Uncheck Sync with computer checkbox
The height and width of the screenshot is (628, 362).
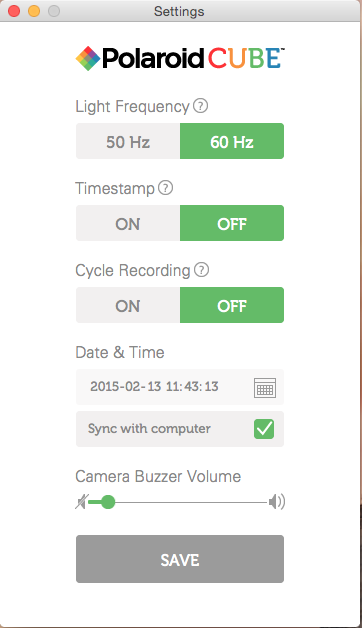pos(264,429)
